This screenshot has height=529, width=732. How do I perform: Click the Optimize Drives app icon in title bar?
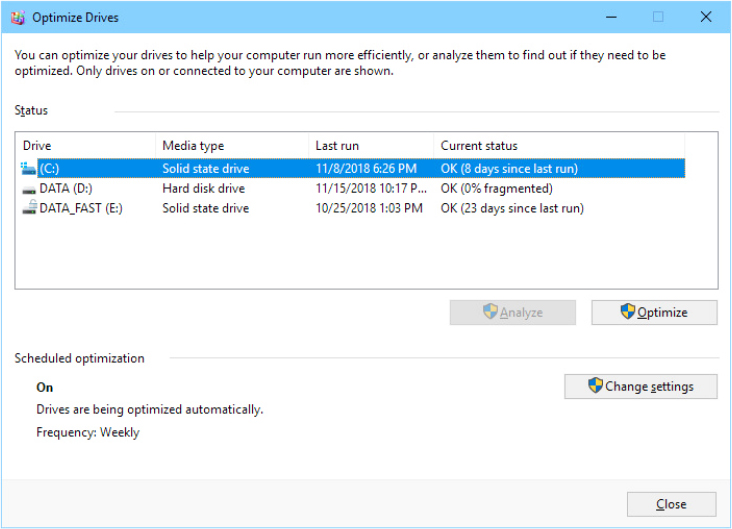click(x=17, y=17)
